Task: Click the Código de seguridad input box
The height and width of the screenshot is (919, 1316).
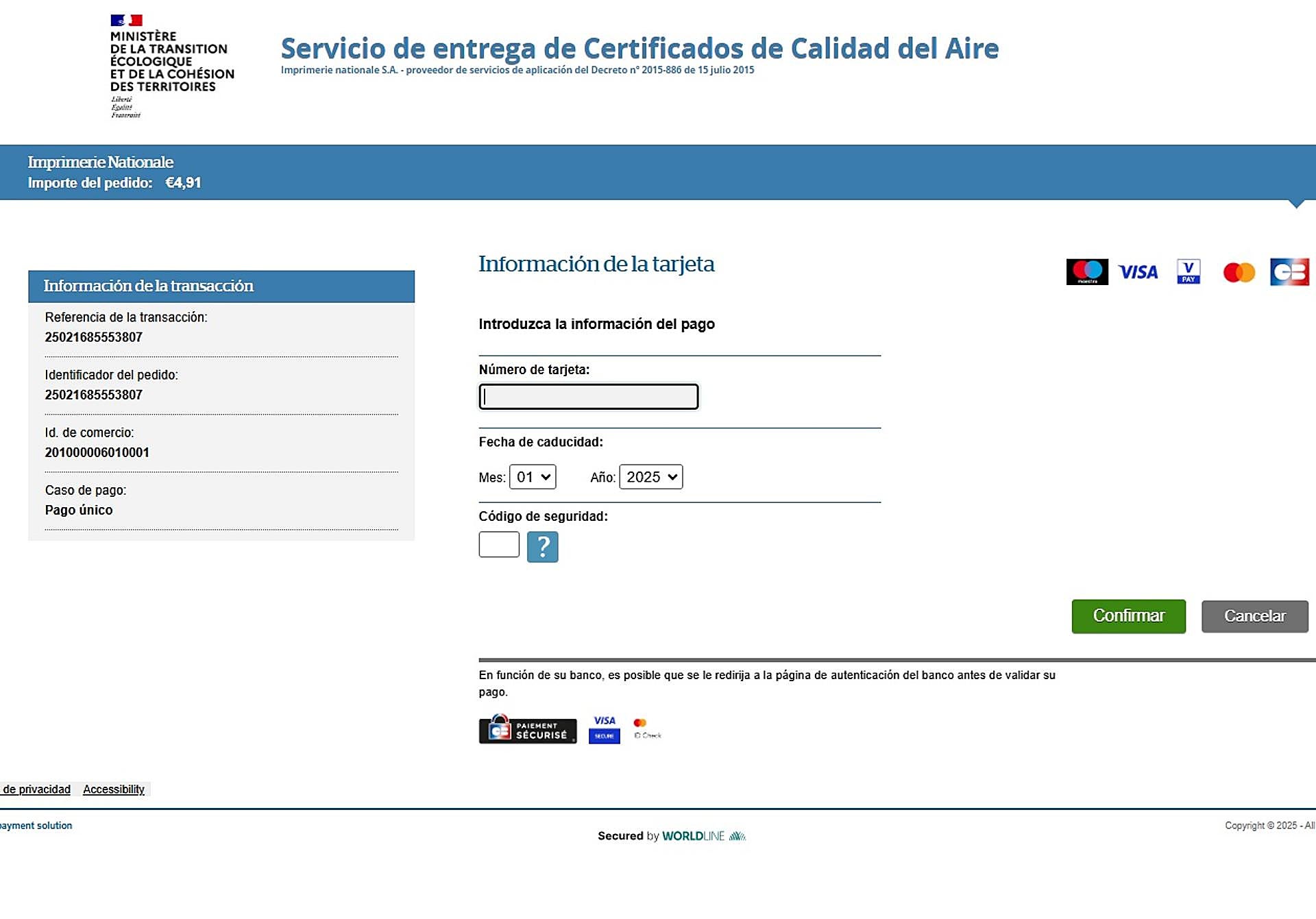Action: 498,545
